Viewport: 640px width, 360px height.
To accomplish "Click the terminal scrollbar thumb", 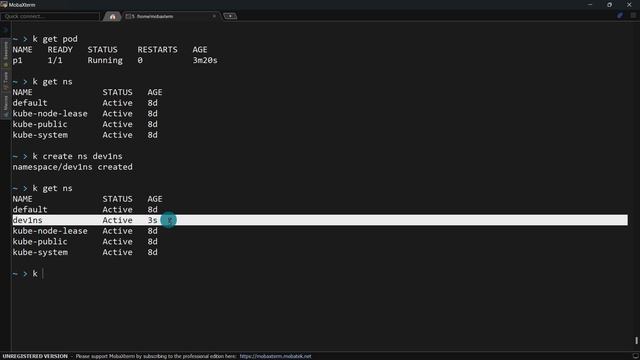I will (636, 340).
